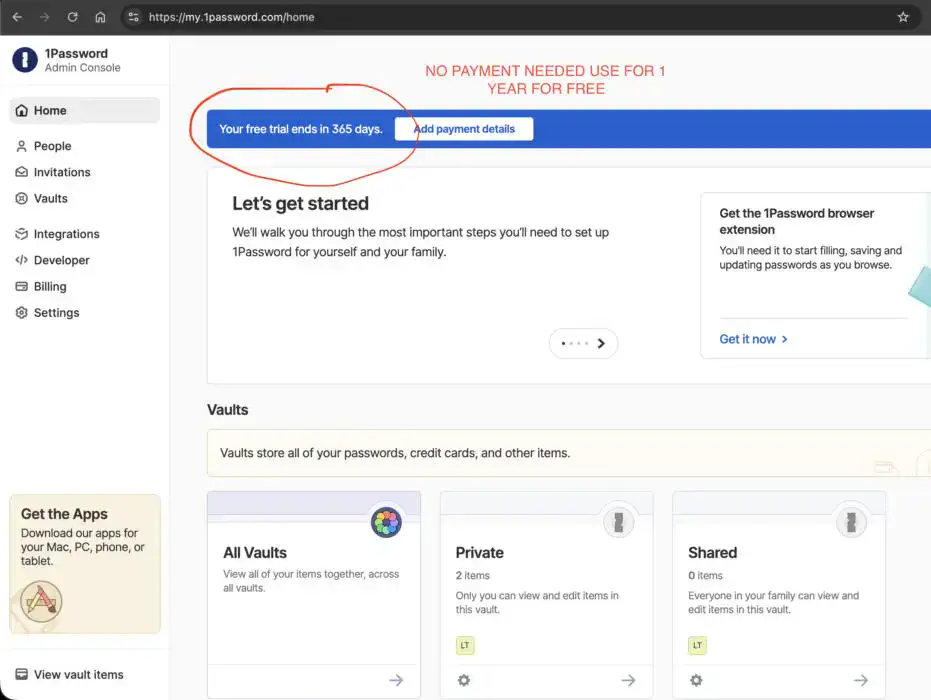View site information icon in address bar
The width and height of the screenshot is (931, 700).
tap(134, 17)
